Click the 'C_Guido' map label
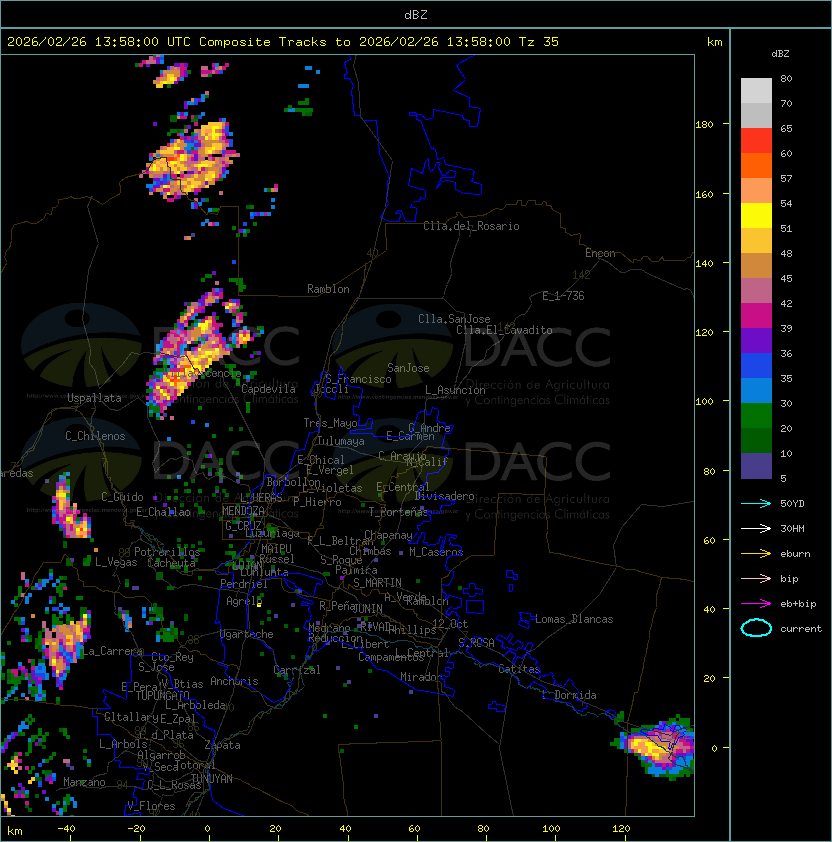 (x=122, y=497)
